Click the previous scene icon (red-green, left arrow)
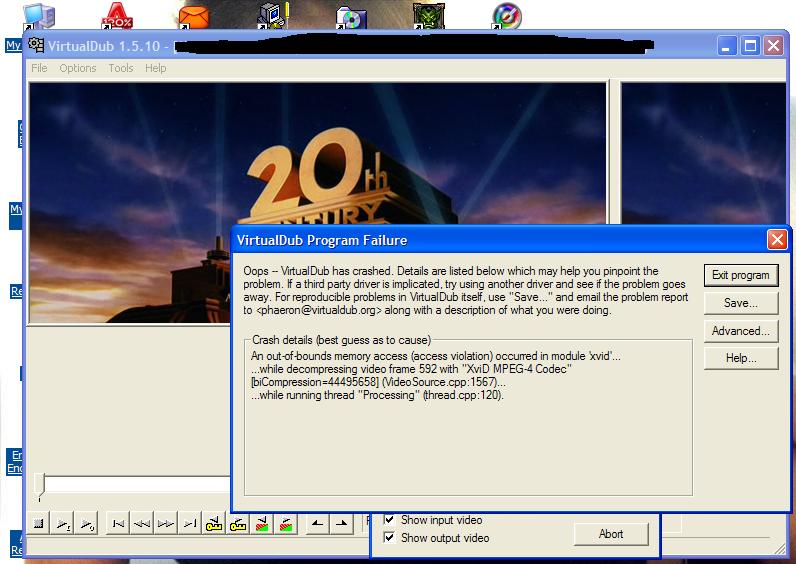796x564 pixels. pyautogui.click(x=262, y=523)
